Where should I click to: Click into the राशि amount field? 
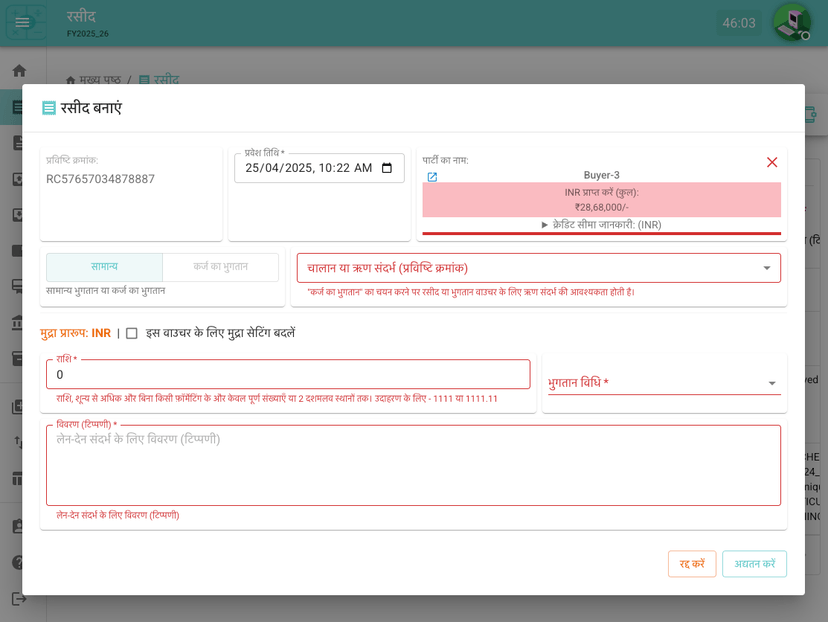click(x=288, y=375)
